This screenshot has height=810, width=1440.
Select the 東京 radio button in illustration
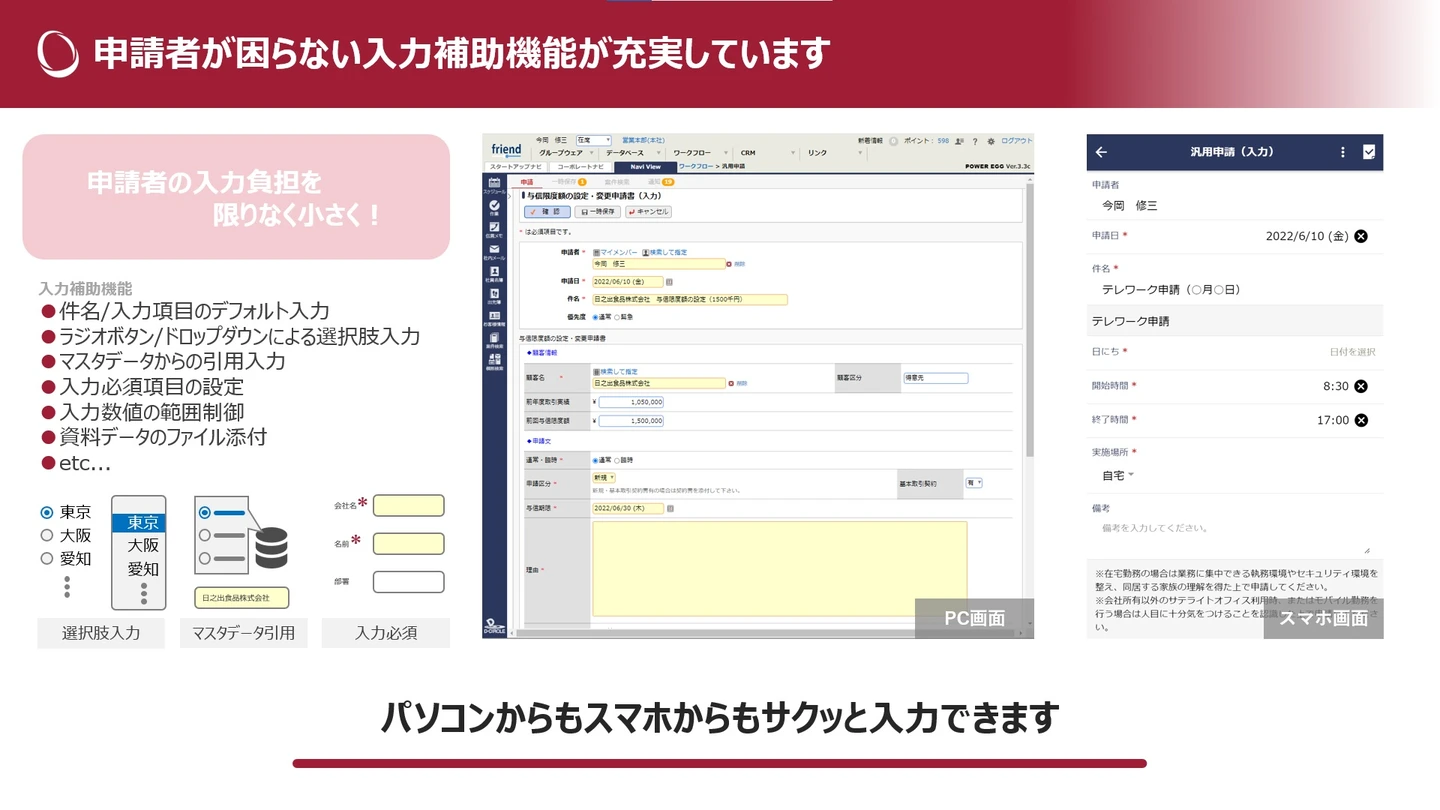coord(47,512)
